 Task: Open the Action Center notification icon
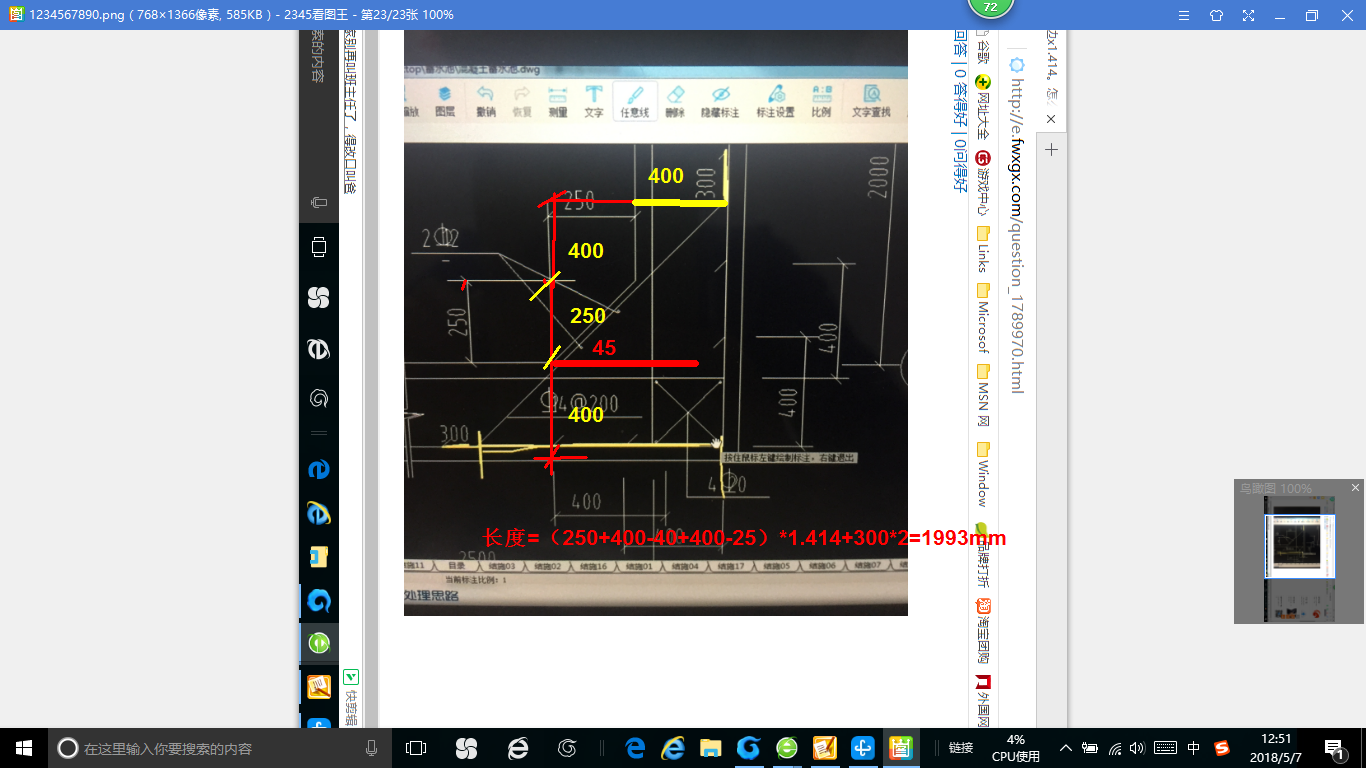tap(1334, 748)
